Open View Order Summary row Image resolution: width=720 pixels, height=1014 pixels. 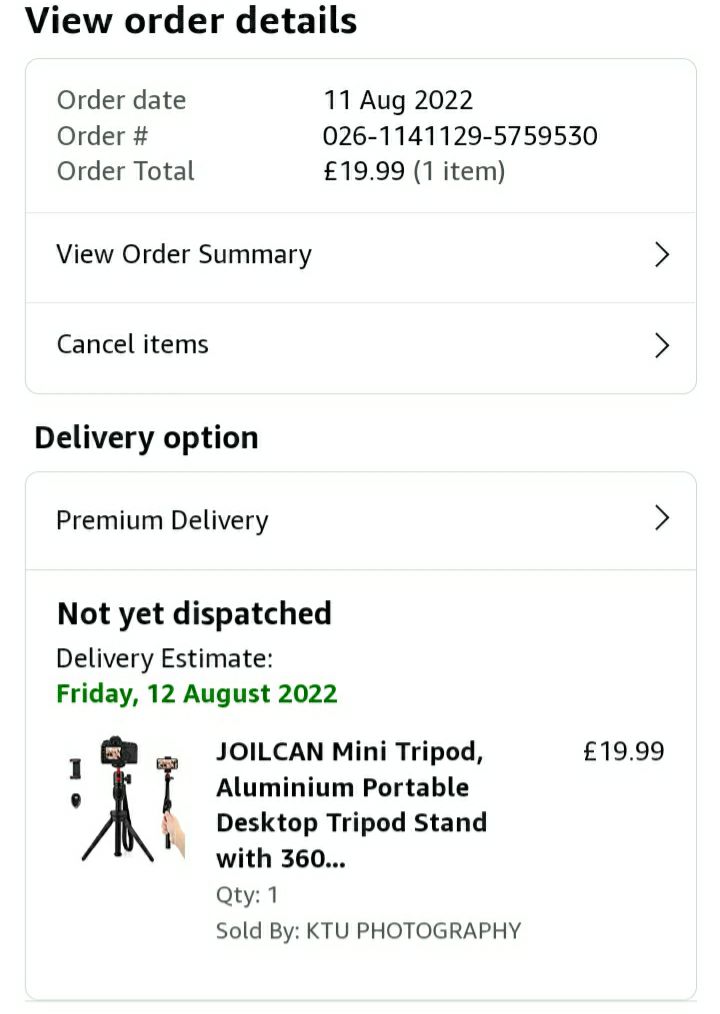361,257
